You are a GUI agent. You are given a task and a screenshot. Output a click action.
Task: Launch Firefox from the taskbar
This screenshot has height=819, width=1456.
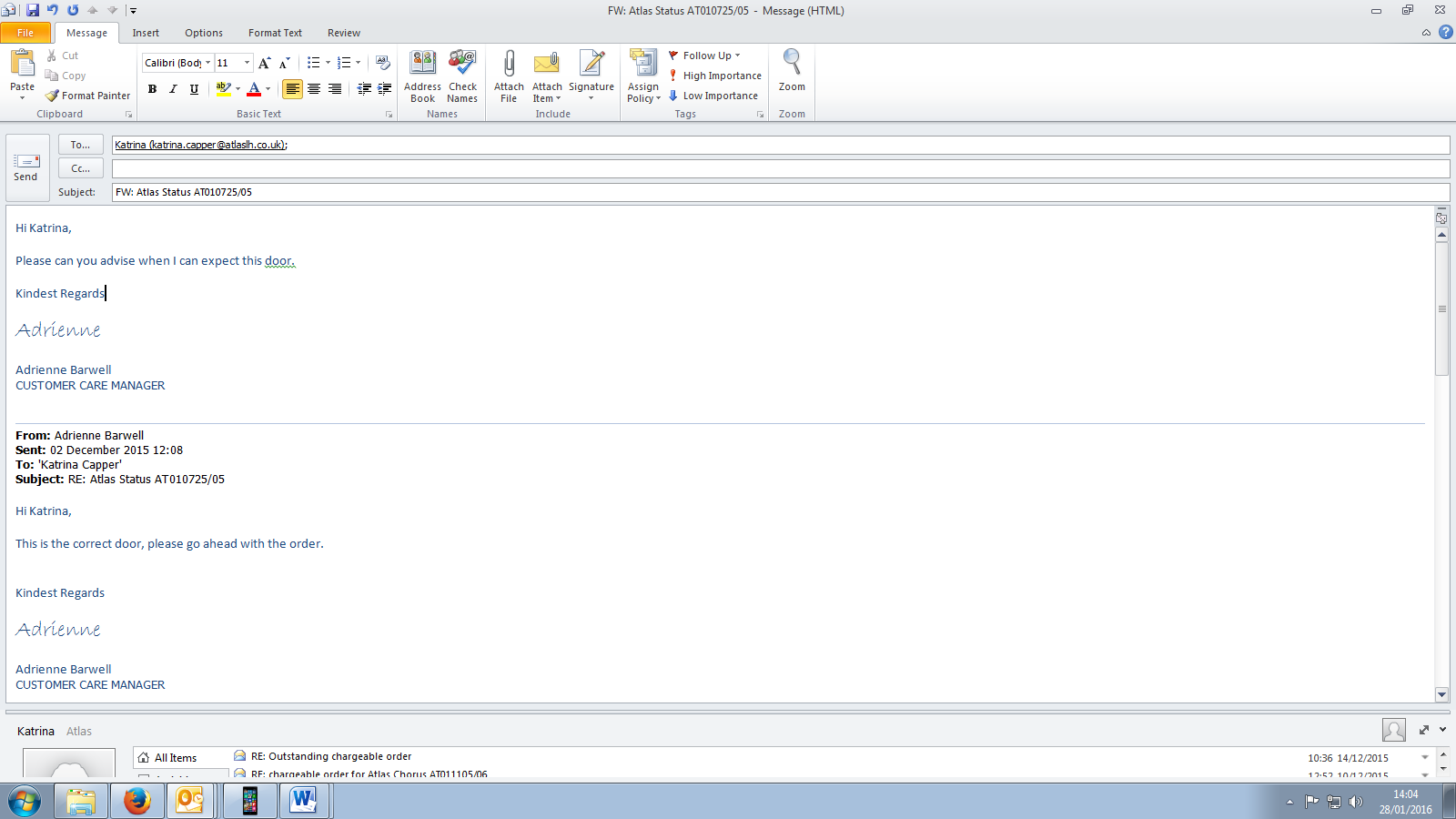pyautogui.click(x=137, y=801)
